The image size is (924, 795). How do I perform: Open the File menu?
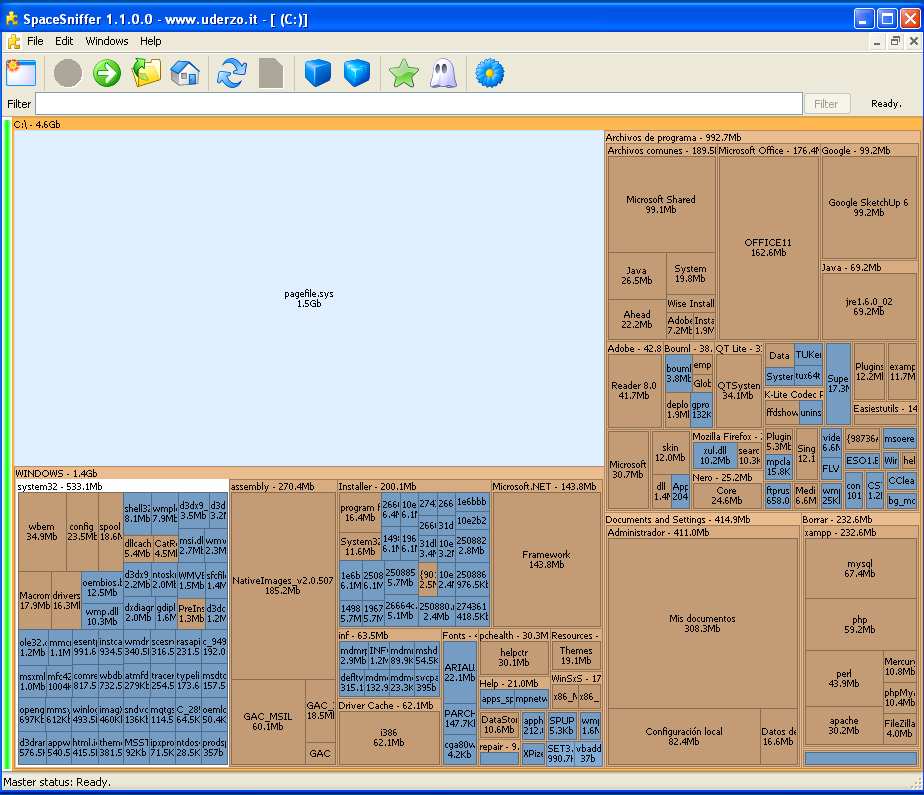tap(35, 41)
